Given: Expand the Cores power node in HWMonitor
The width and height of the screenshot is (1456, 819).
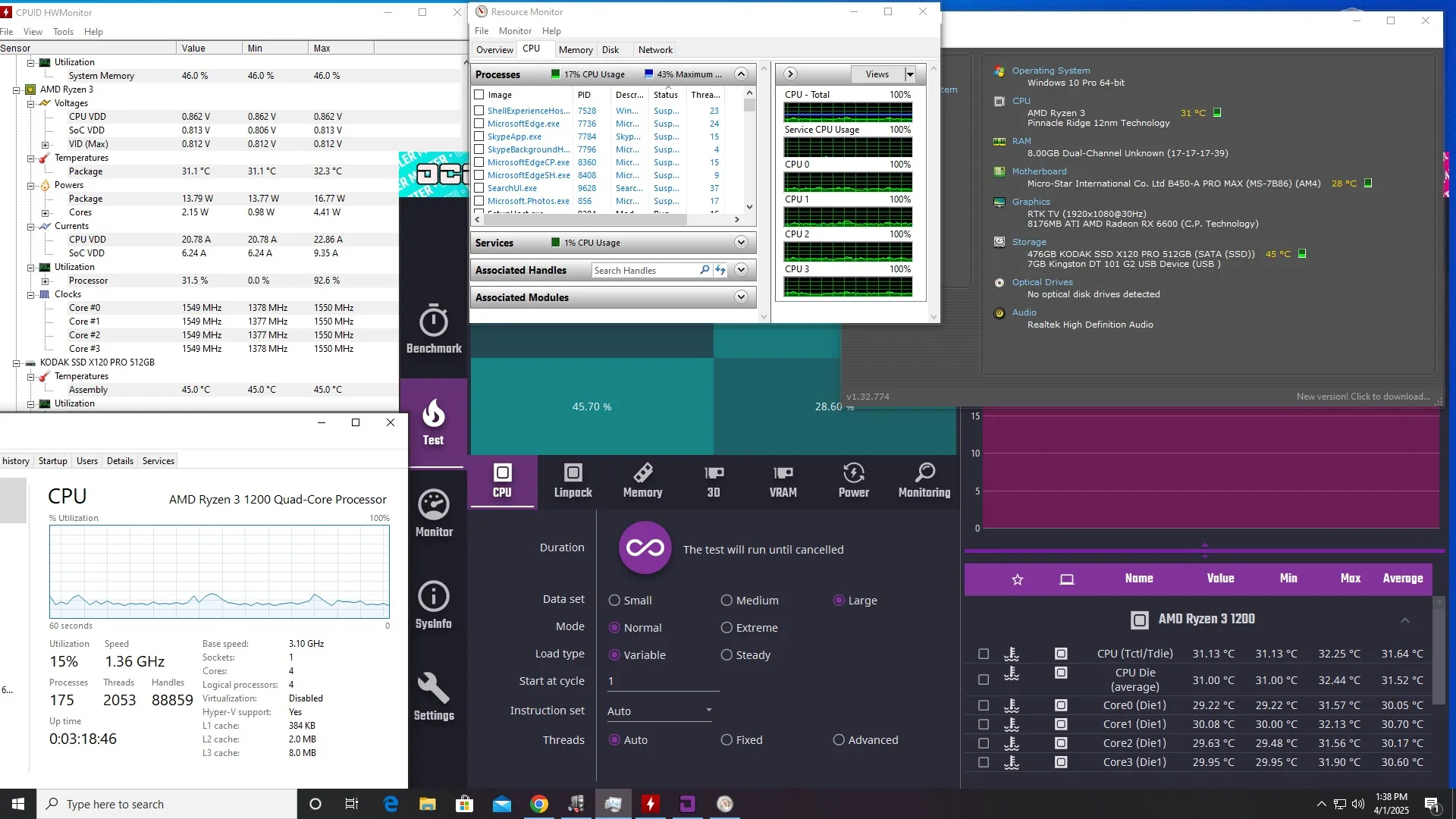Looking at the screenshot, I should (x=45, y=212).
